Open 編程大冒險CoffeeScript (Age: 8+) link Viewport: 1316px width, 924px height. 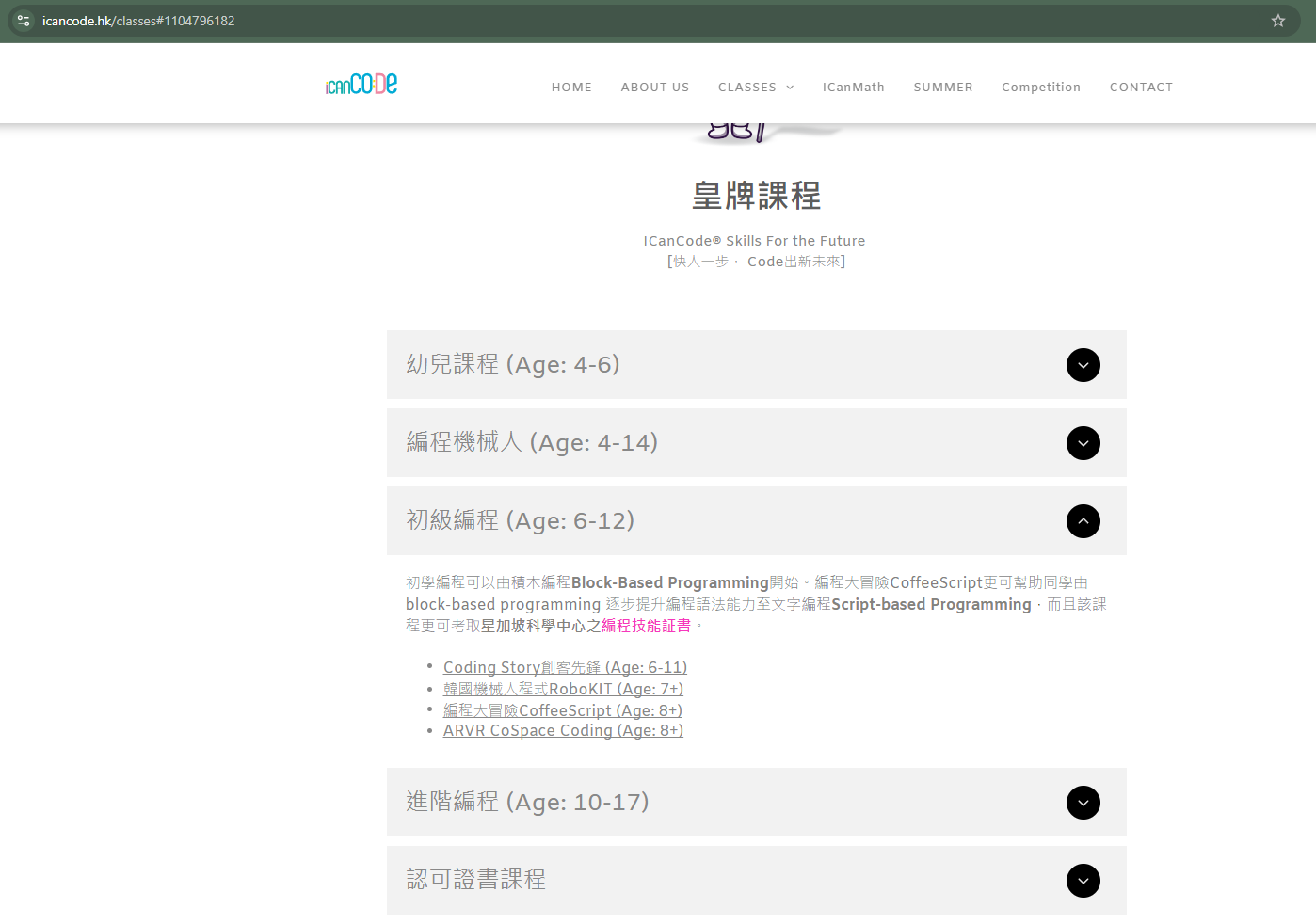click(562, 710)
